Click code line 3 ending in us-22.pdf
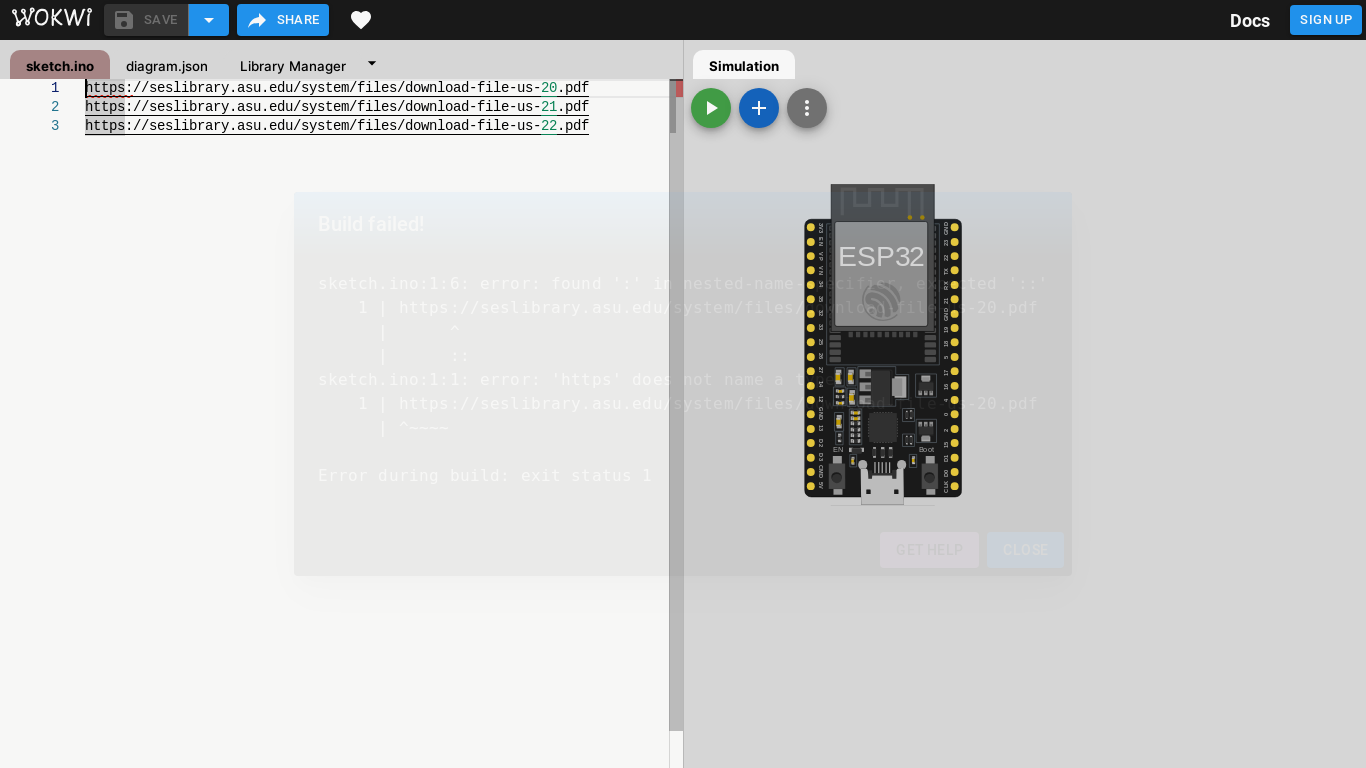 pyautogui.click(x=337, y=126)
